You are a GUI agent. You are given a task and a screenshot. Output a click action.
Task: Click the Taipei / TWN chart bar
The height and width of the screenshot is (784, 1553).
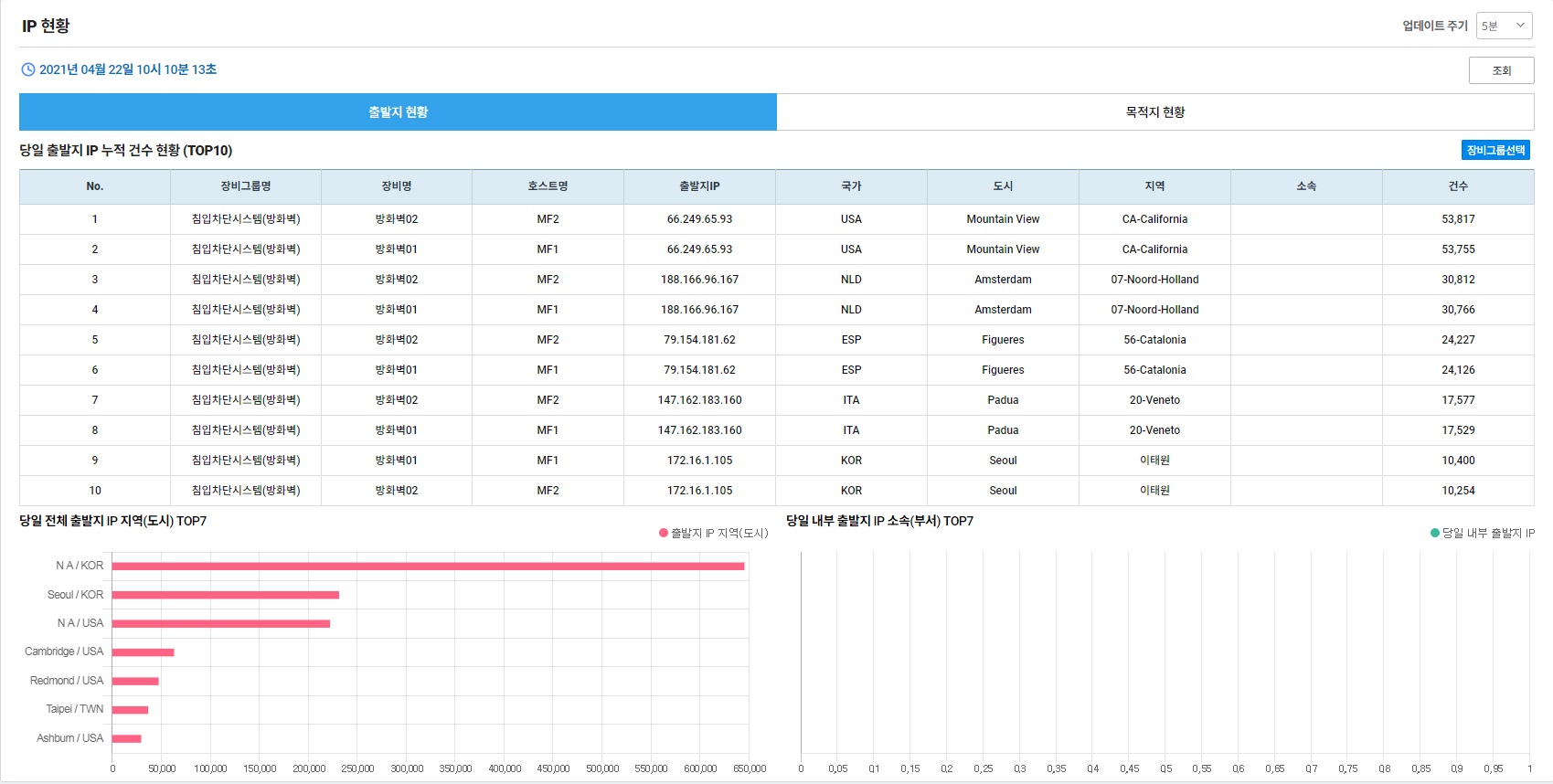tap(130, 710)
